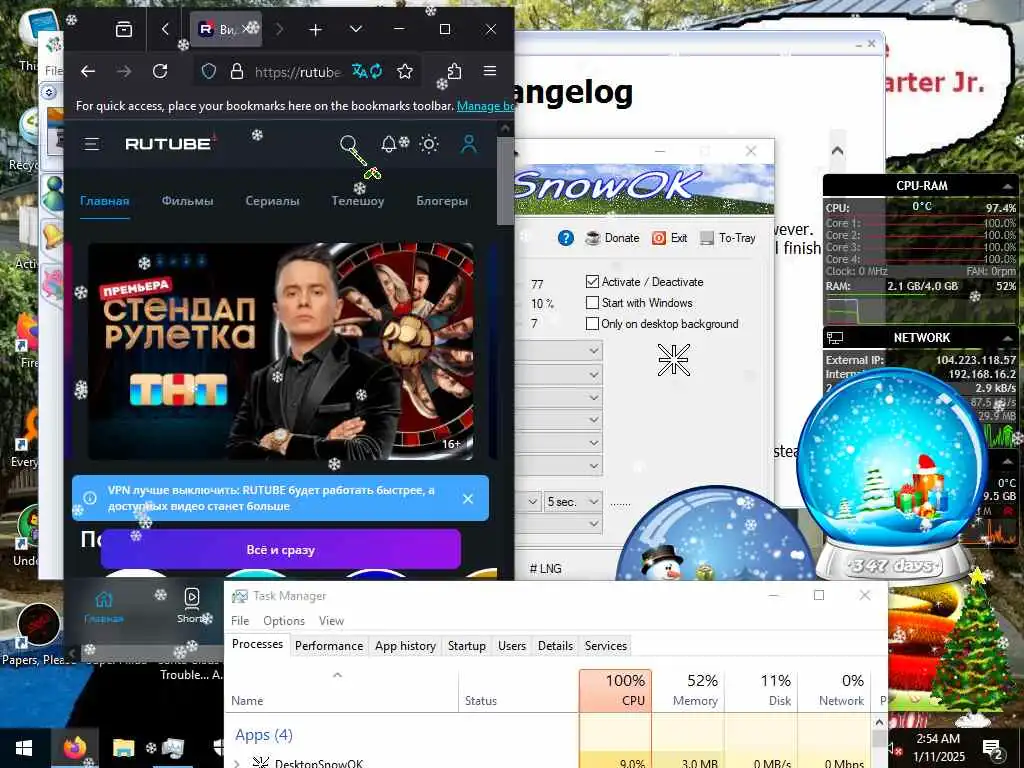The image size is (1024, 768).
Task: Collapse the CPU-RAM gadget panel
Action: pos(1008,186)
